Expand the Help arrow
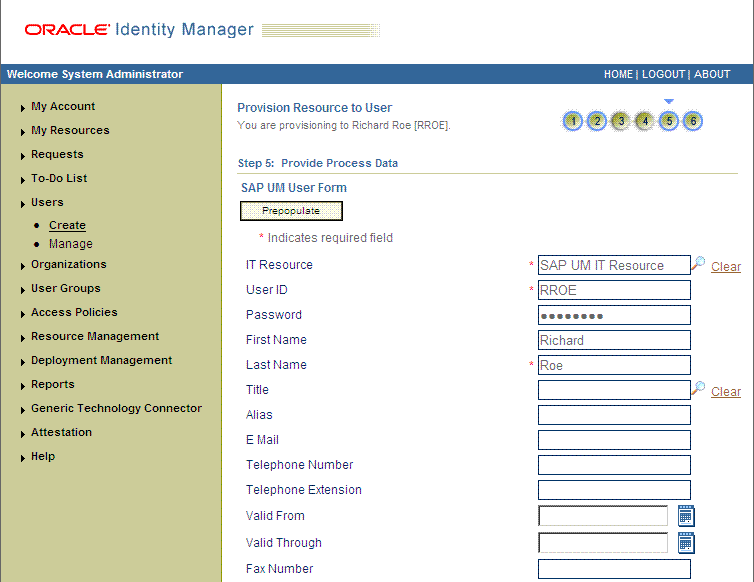Screen dimensions: 754x582 coord(23,458)
